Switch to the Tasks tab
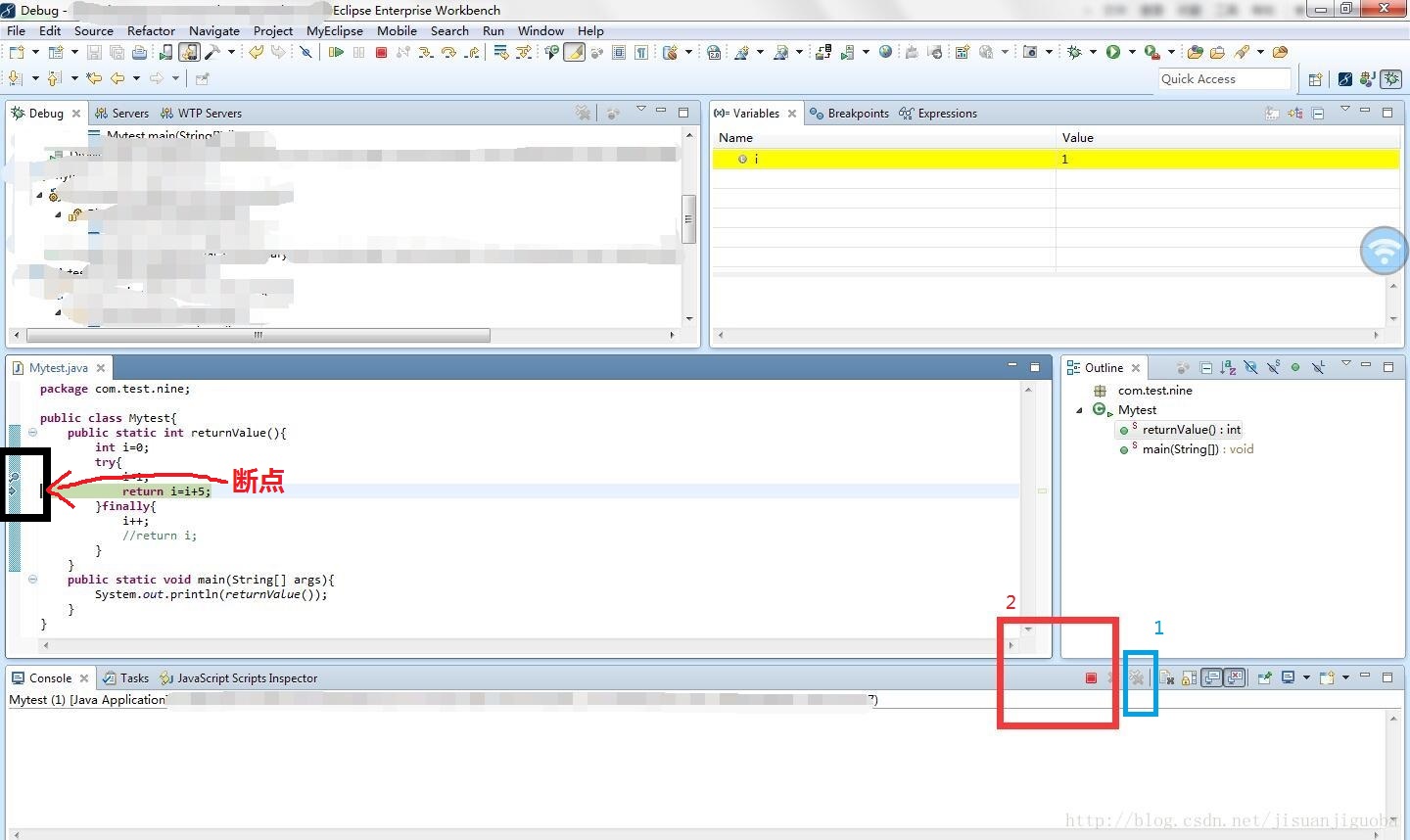The image size is (1410, 840). [x=134, y=677]
